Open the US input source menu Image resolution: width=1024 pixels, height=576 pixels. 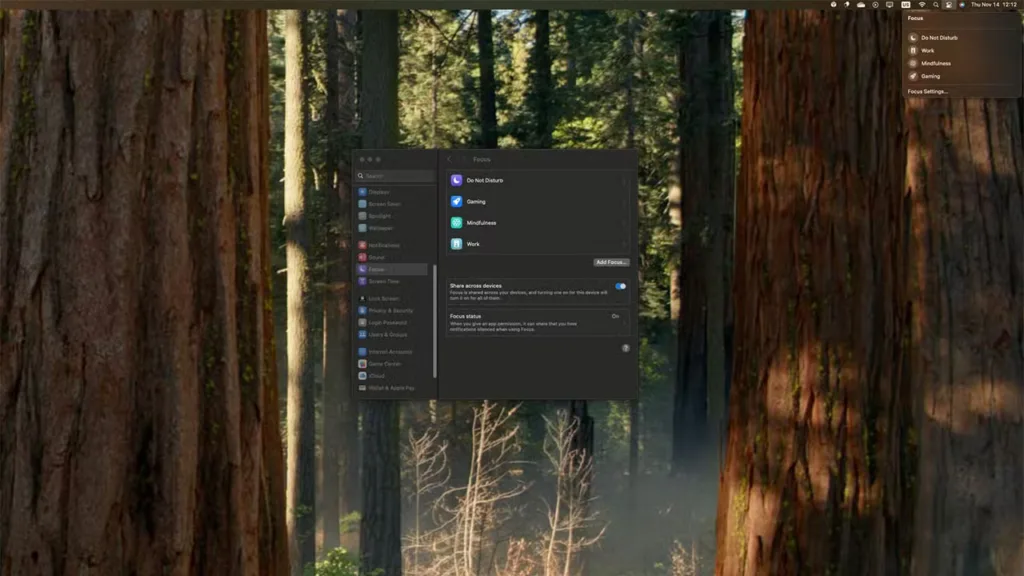(905, 5)
